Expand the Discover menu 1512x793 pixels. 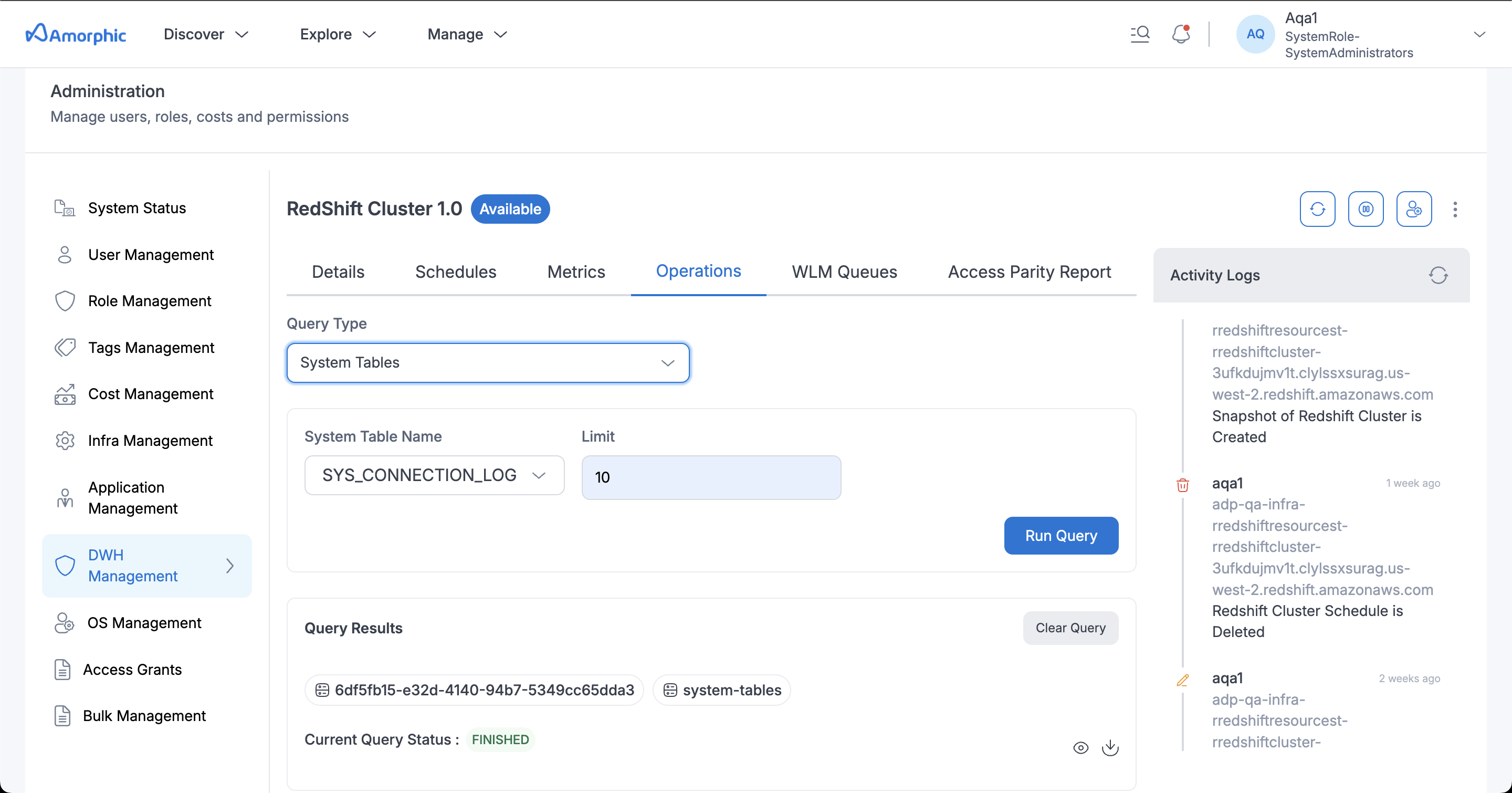pos(205,34)
